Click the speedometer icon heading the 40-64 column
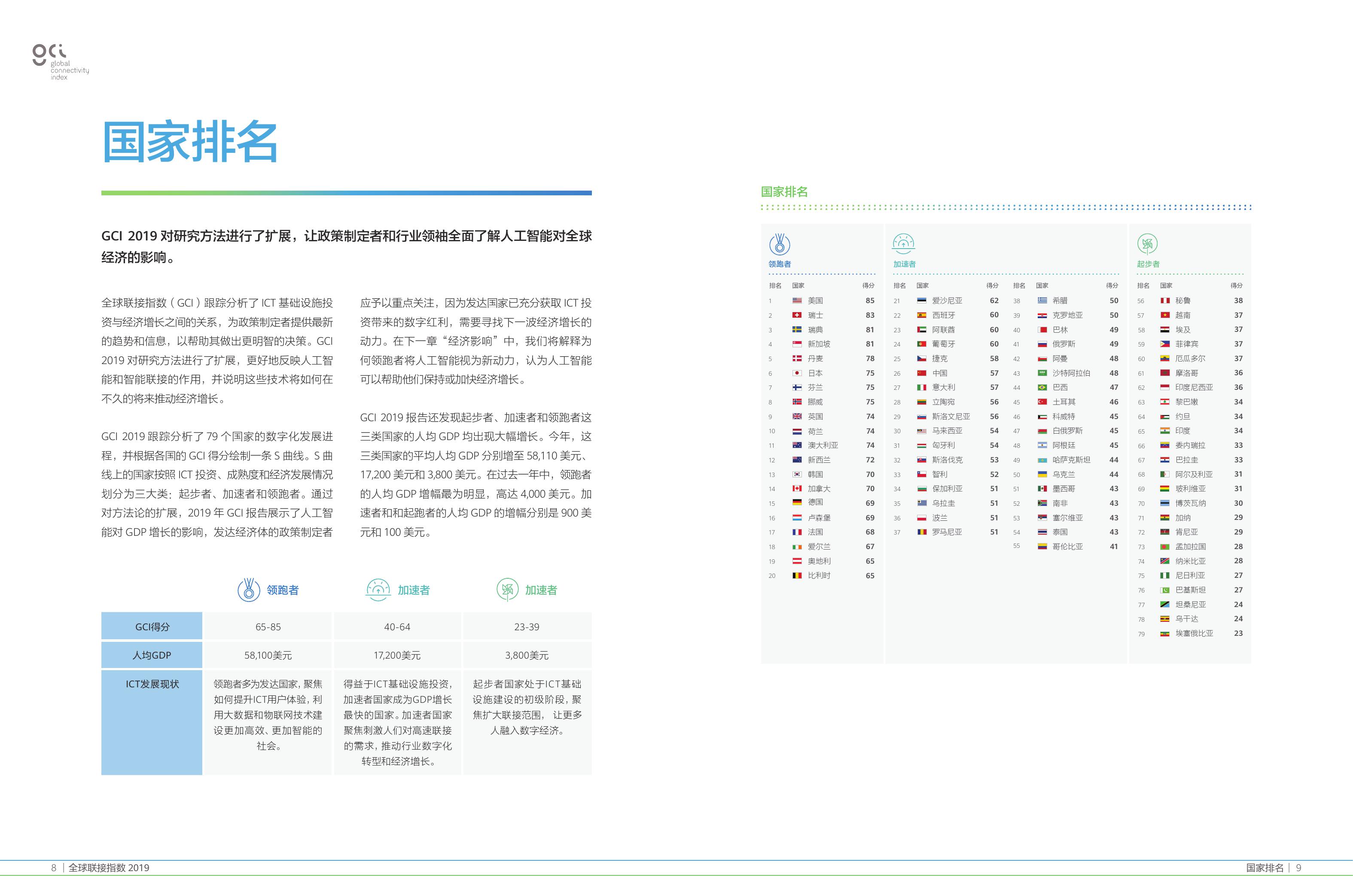The image size is (1353, 896). point(378,590)
